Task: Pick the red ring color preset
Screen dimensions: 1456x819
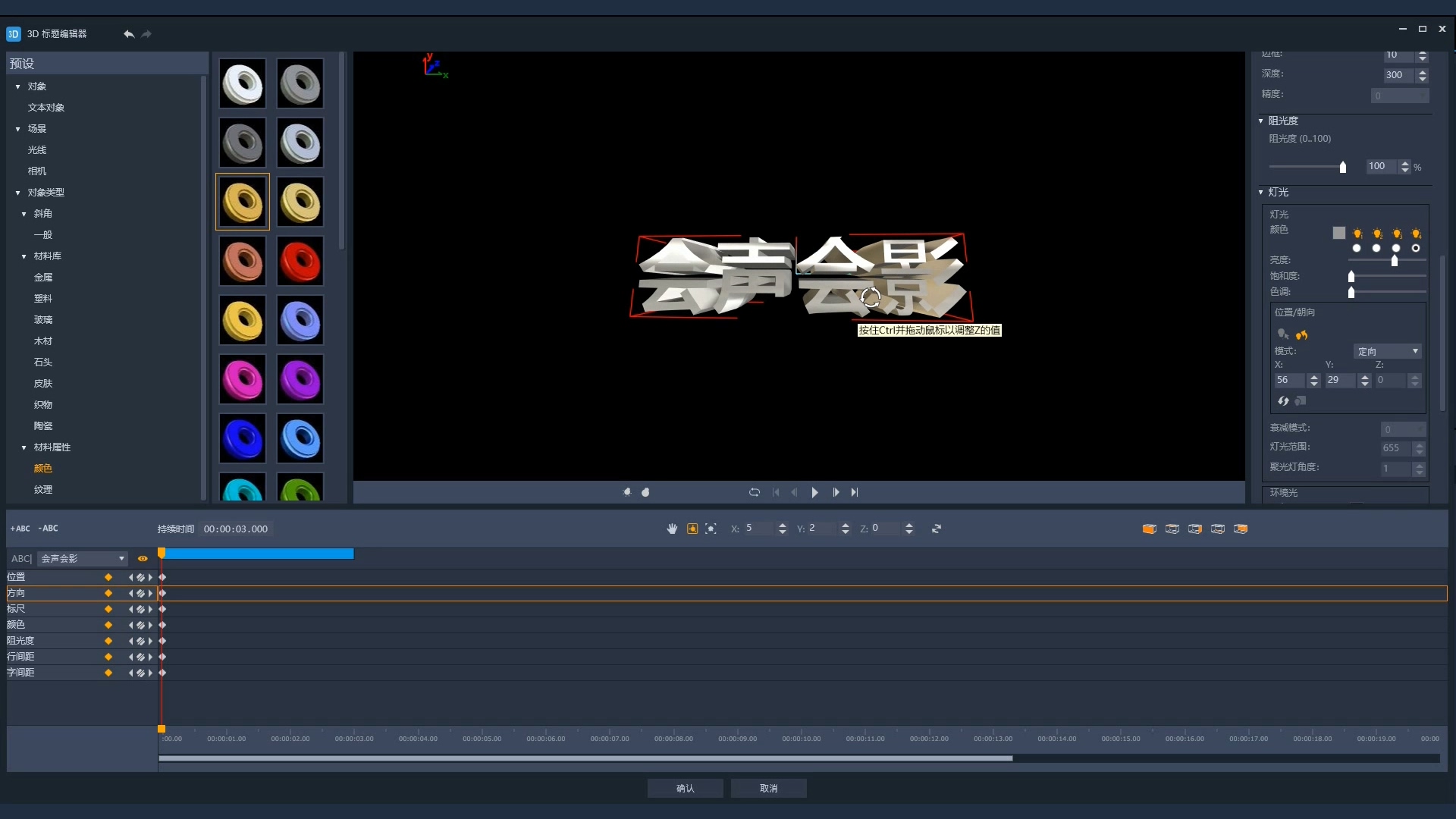Action: tap(300, 261)
